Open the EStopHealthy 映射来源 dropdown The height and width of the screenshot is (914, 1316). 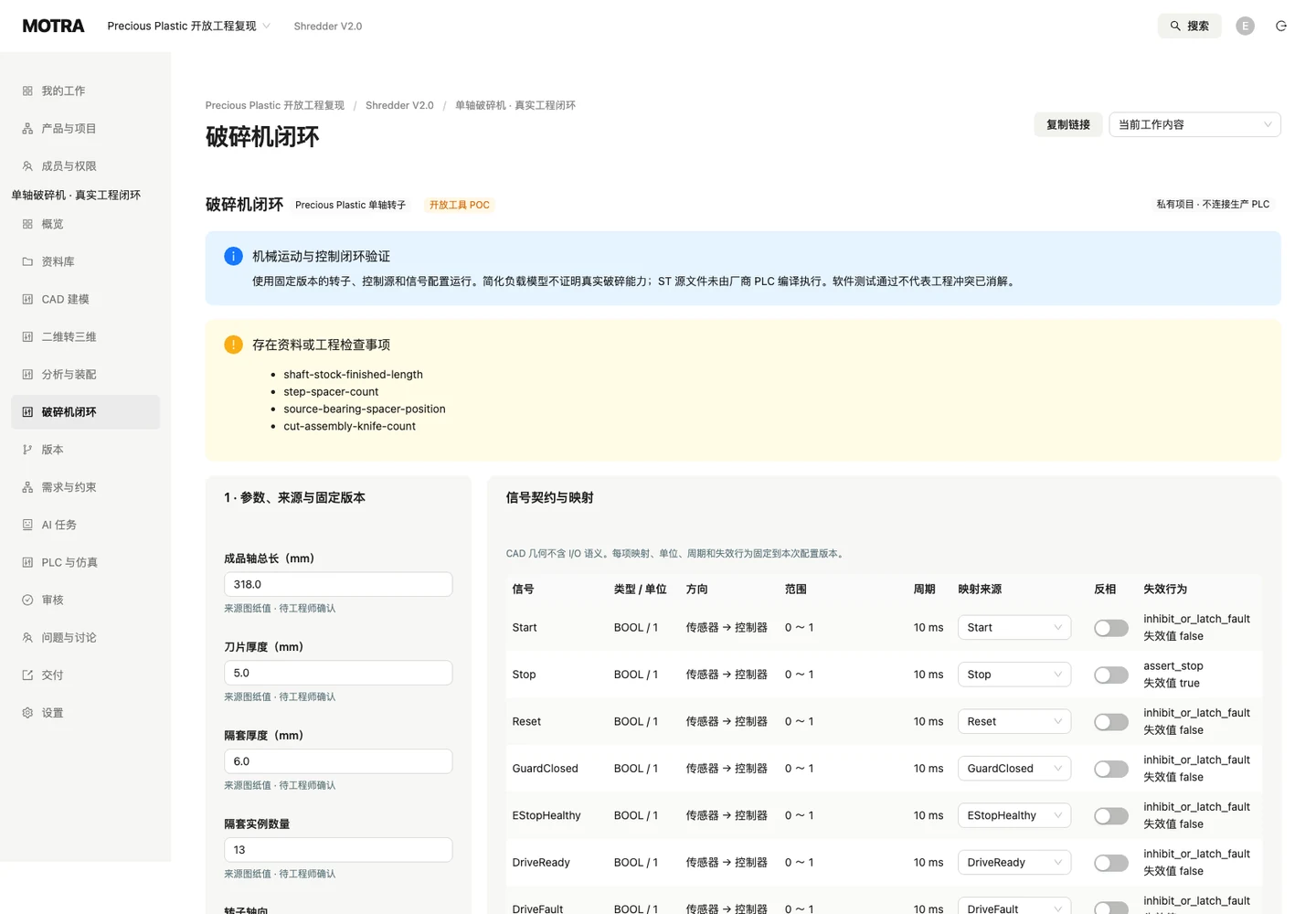(x=1014, y=815)
